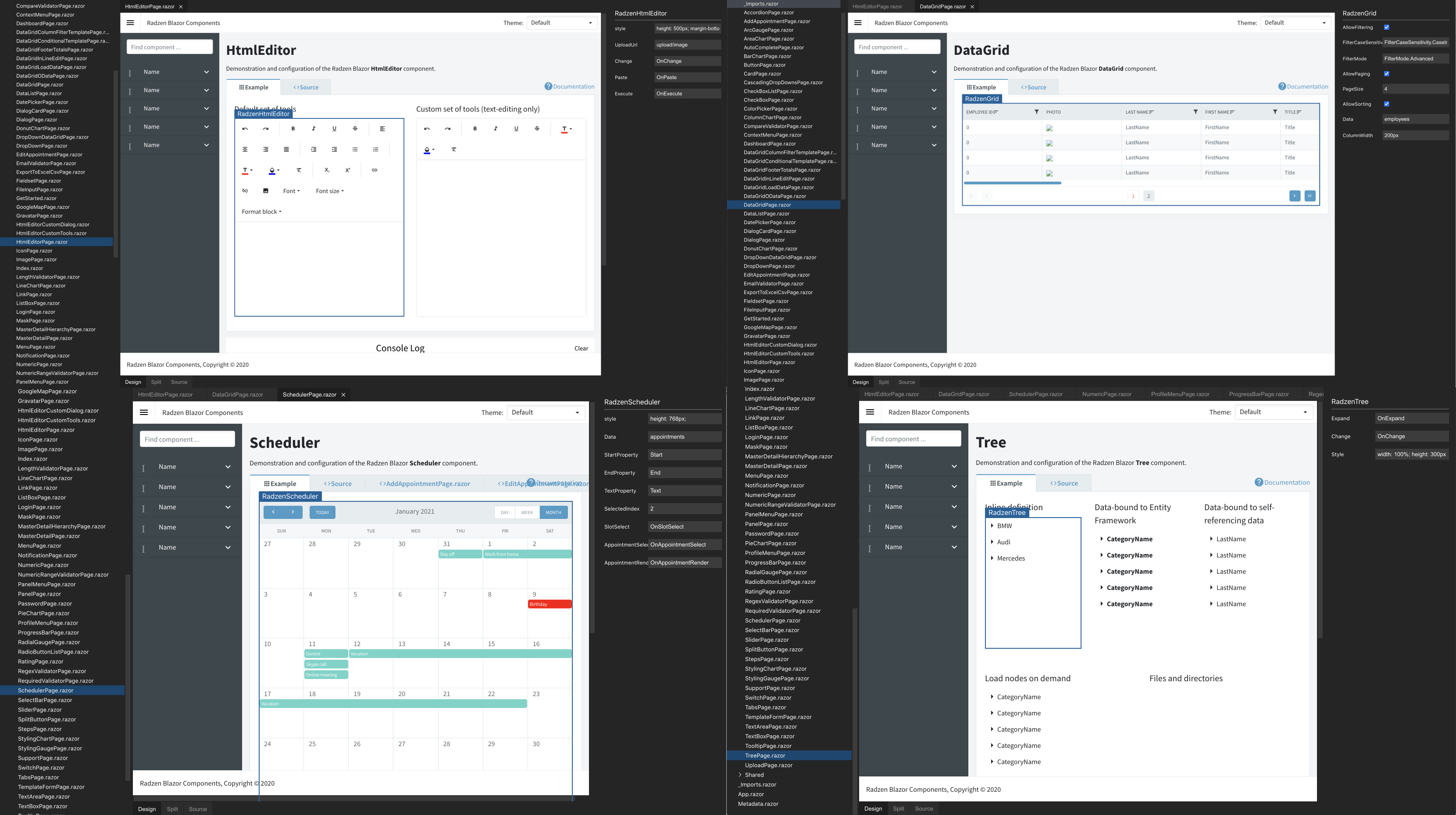Click DataGrid horizontal scrollbar
The width and height of the screenshot is (1456, 815).
click(1012, 183)
